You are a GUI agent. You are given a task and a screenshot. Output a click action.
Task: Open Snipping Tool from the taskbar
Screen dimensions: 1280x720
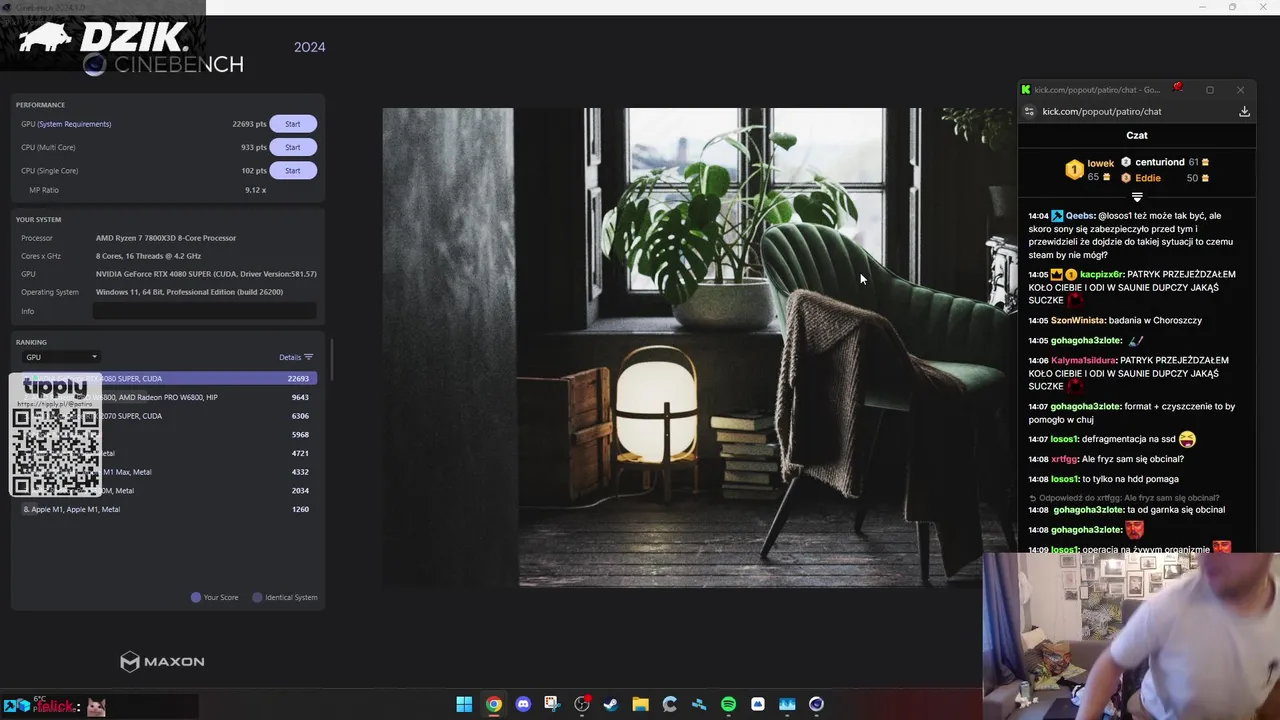point(552,704)
